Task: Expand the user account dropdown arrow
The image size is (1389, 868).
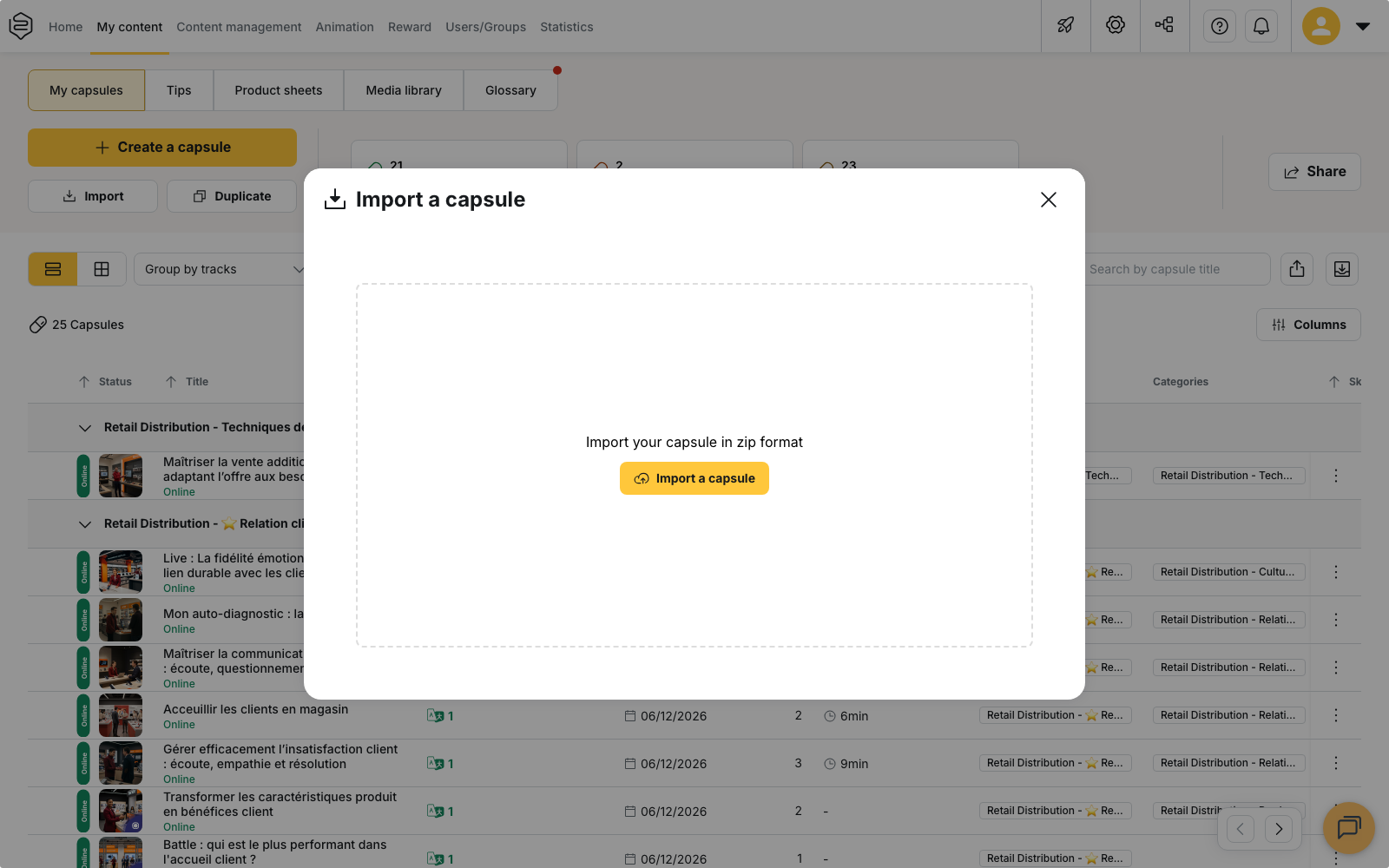Action: coord(1363,26)
